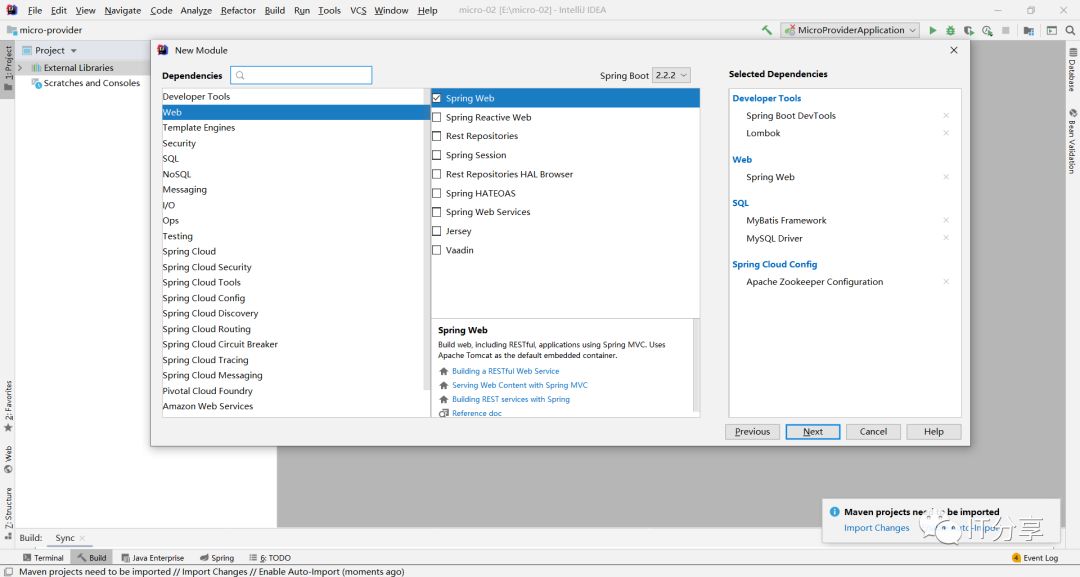The width and height of the screenshot is (1080, 577).
Task: Remove Spring Web from selected dependencies
Action: click(946, 177)
